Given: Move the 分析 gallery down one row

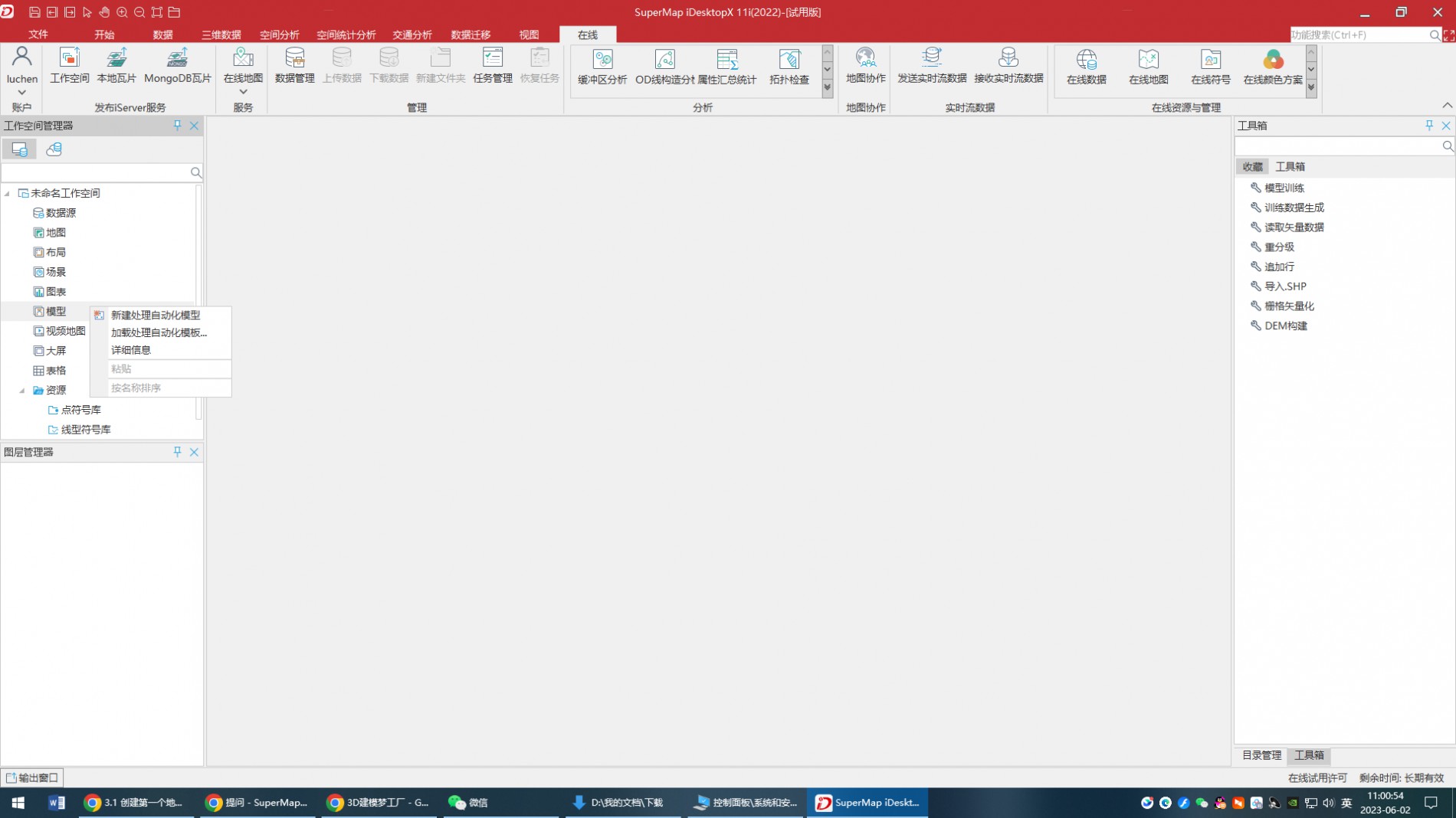Looking at the screenshot, I should [828, 70].
